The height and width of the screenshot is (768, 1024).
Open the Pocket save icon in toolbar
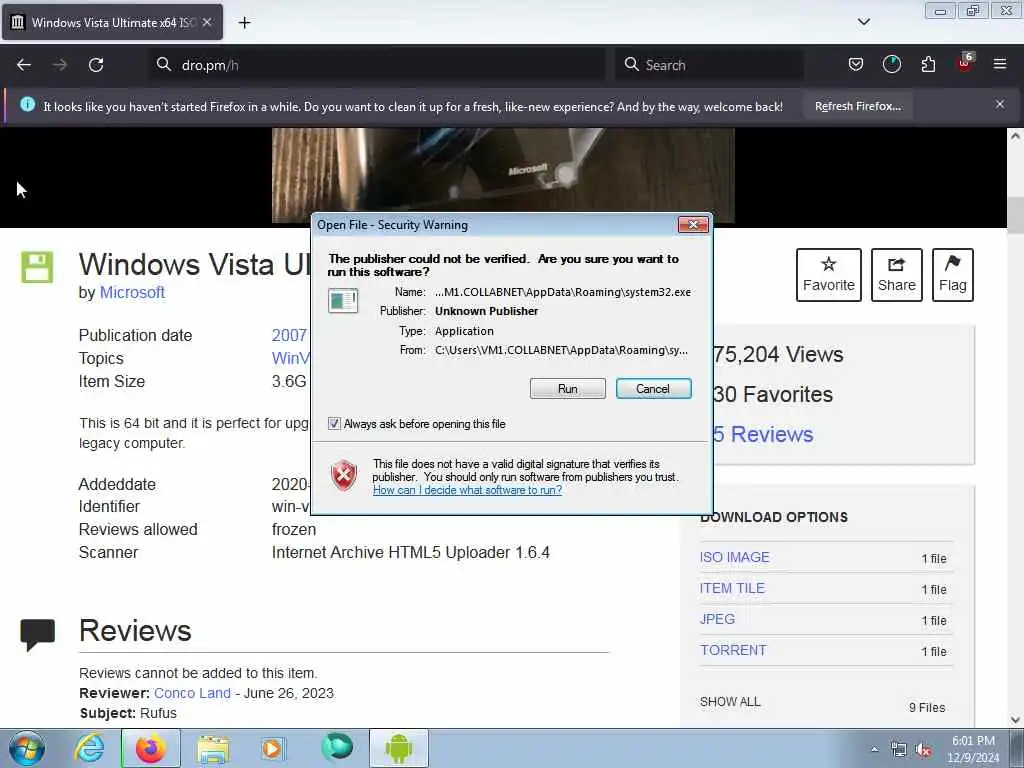pos(856,64)
